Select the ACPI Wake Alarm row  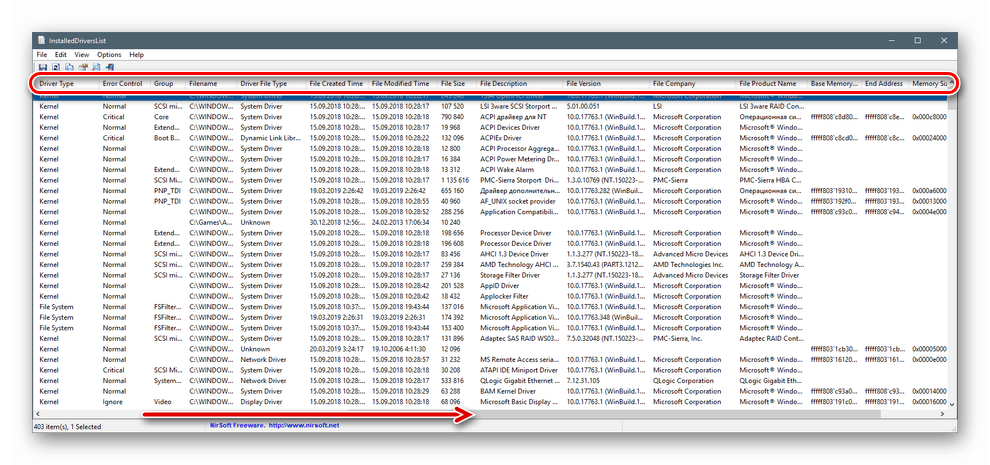pyautogui.click(x=491, y=169)
